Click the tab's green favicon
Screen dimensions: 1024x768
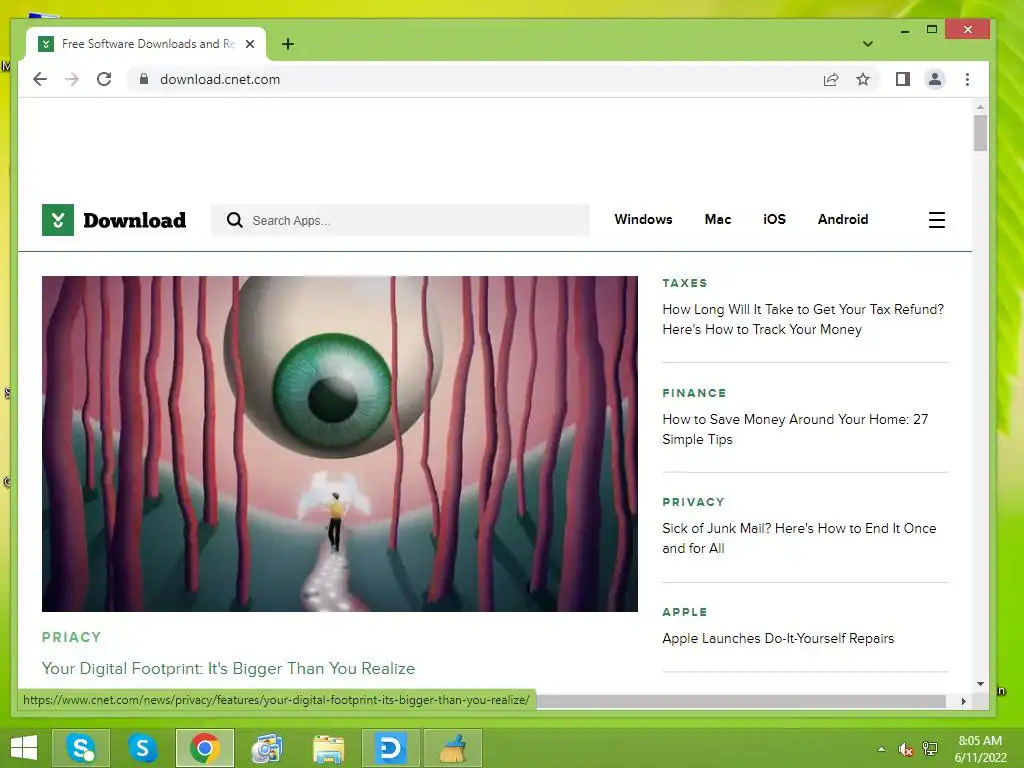tap(46, 44)
